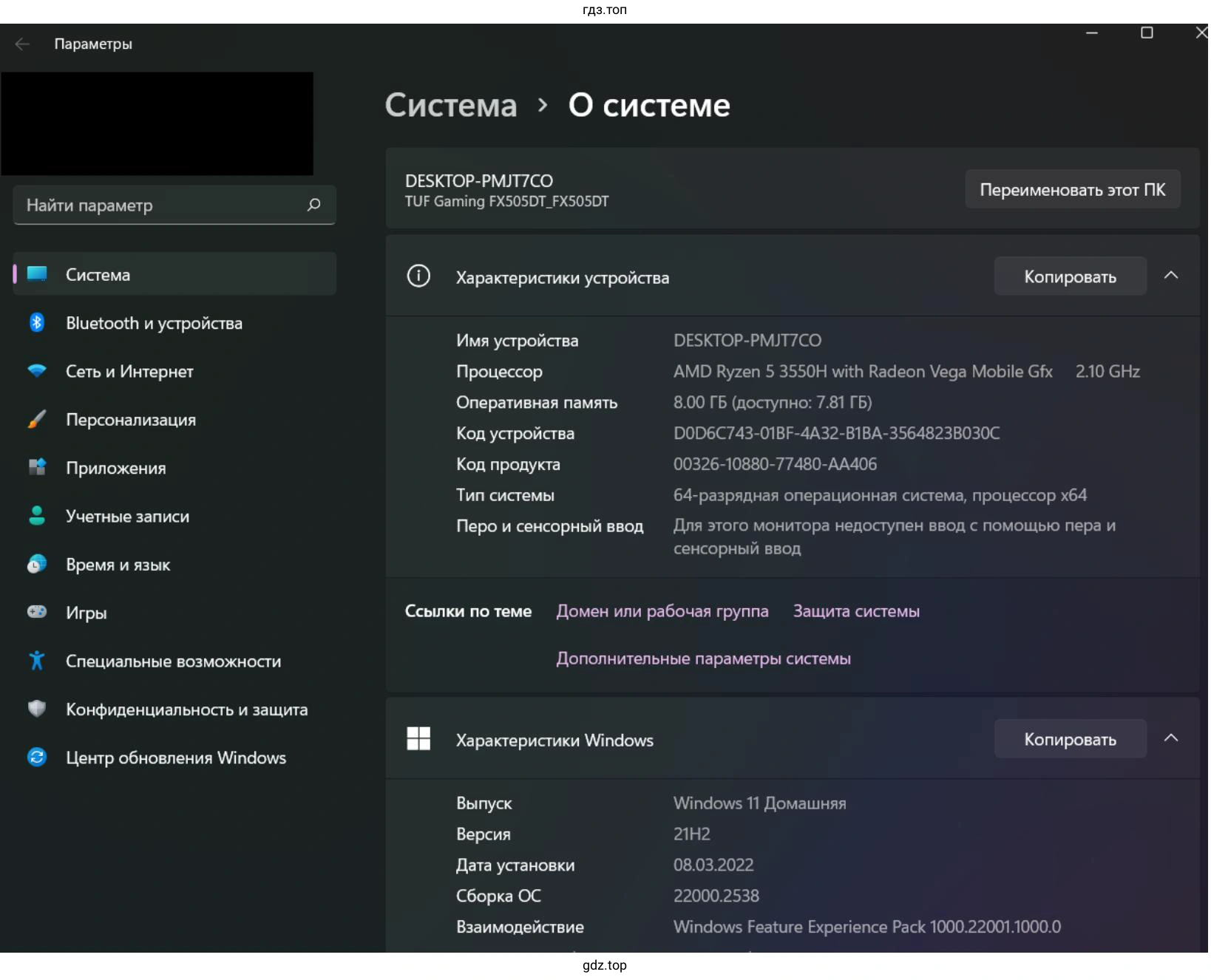Click the Windows 11 Домашняя edition text
1211x980 pixels.
point(759,803)
